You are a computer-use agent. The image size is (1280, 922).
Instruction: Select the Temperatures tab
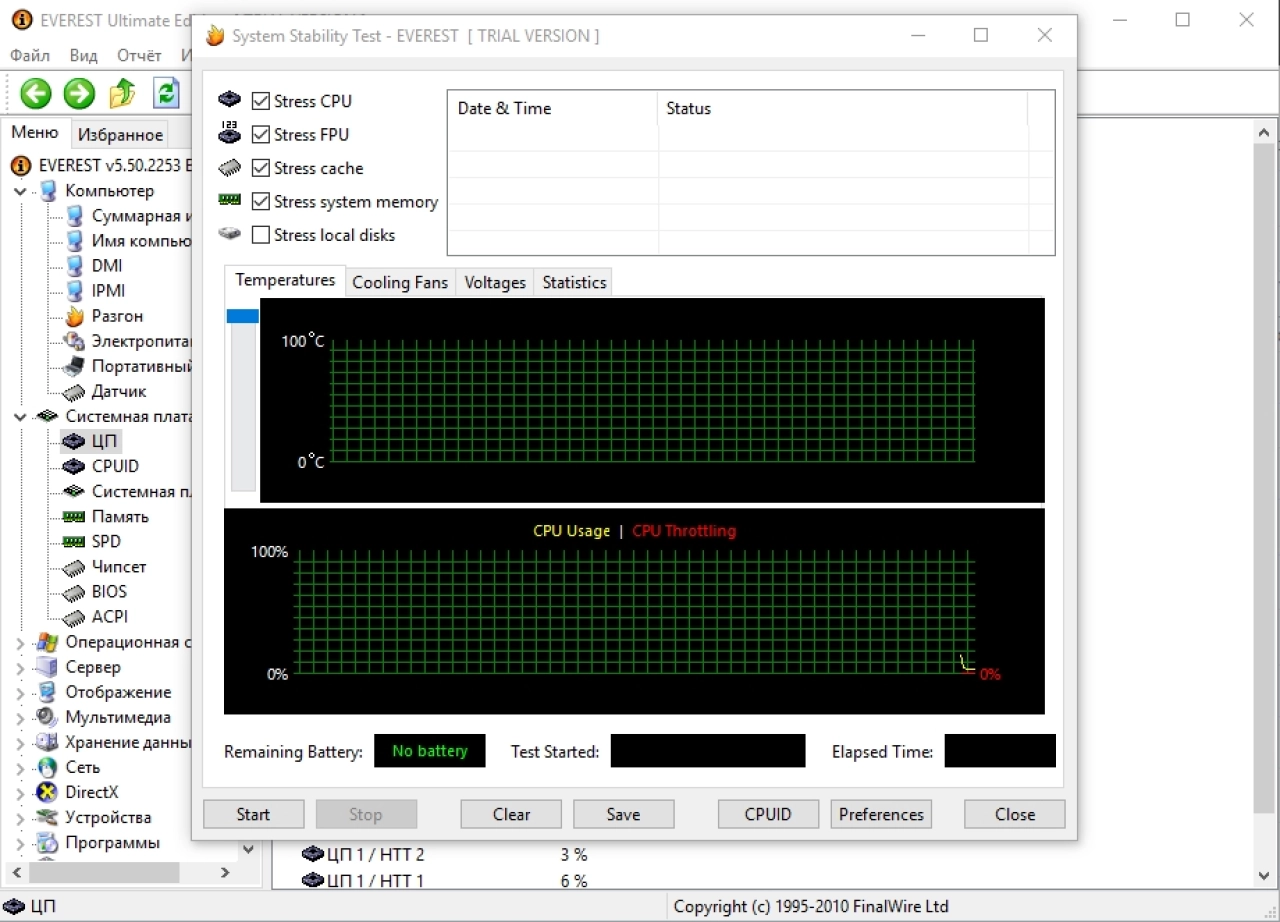(x=285, y=280)
